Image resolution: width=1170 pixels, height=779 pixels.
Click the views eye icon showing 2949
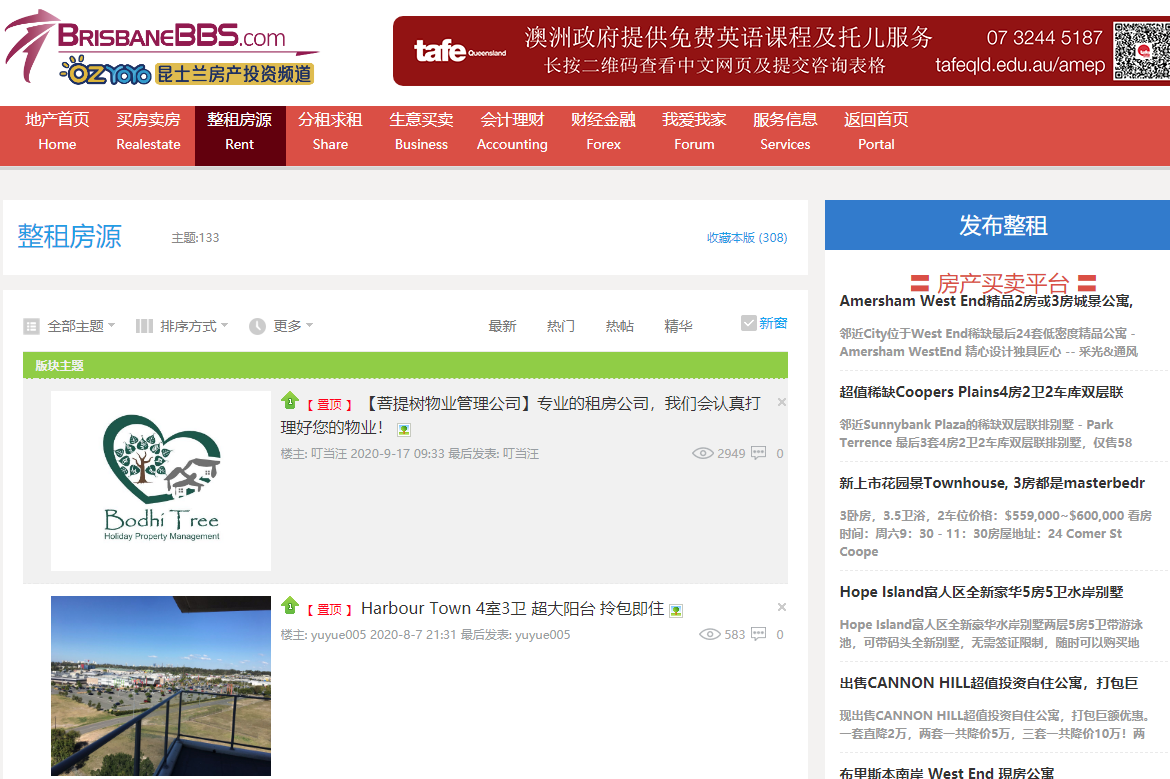click(702, 453)
